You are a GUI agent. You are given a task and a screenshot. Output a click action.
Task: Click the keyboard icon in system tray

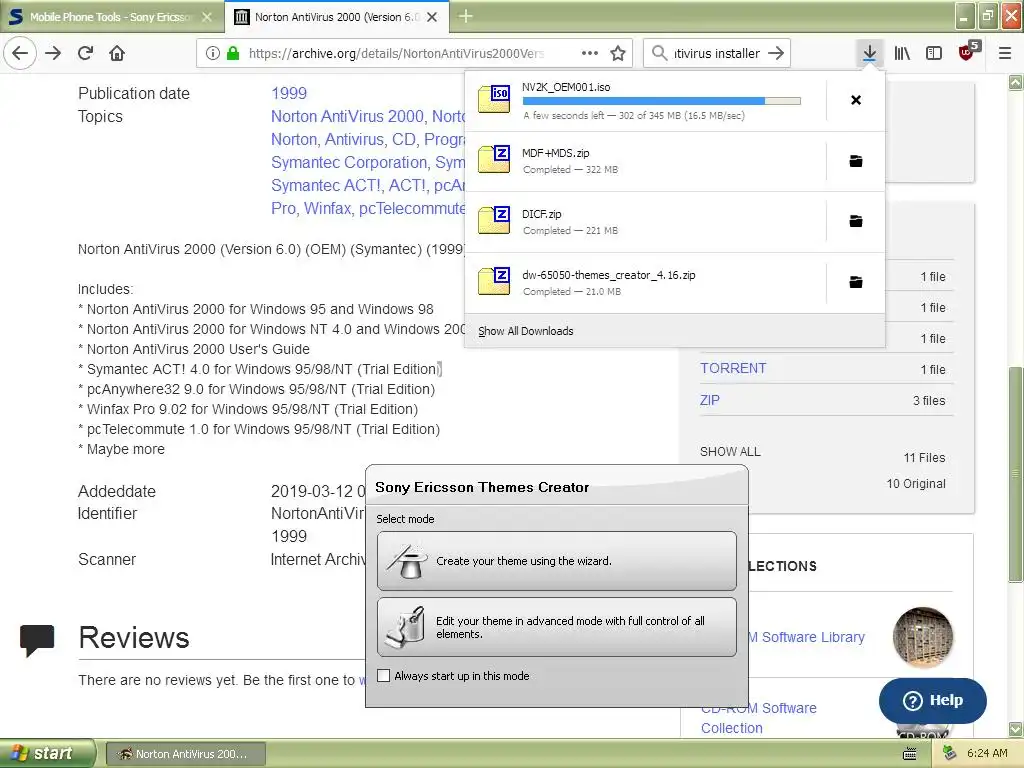[x=909, y=754]
